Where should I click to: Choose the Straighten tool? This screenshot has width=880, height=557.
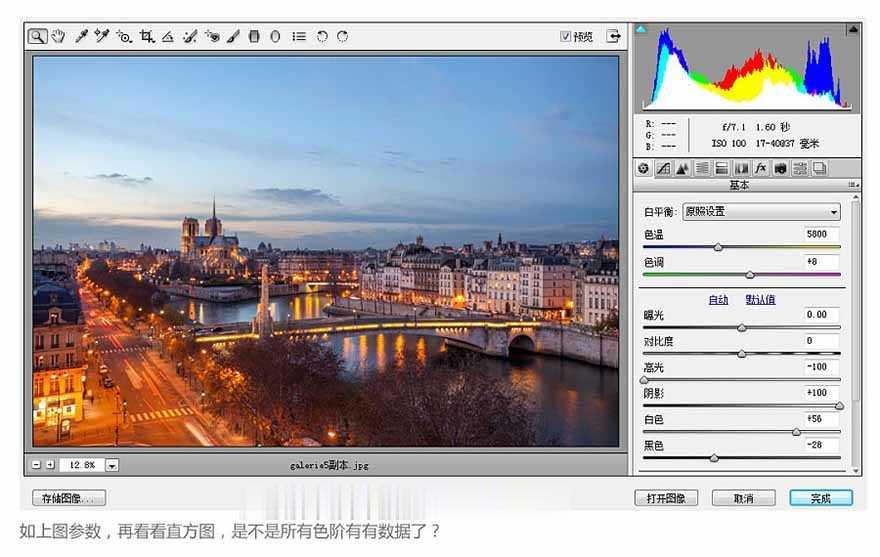[168, 36]
